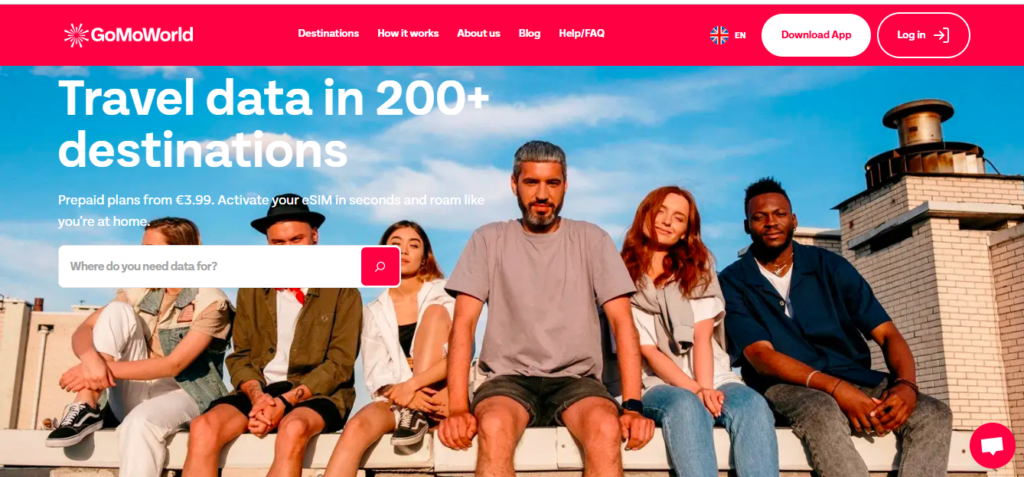Click the 'Travel data in 200+ destinations' headline

click(x=274, y=124)
